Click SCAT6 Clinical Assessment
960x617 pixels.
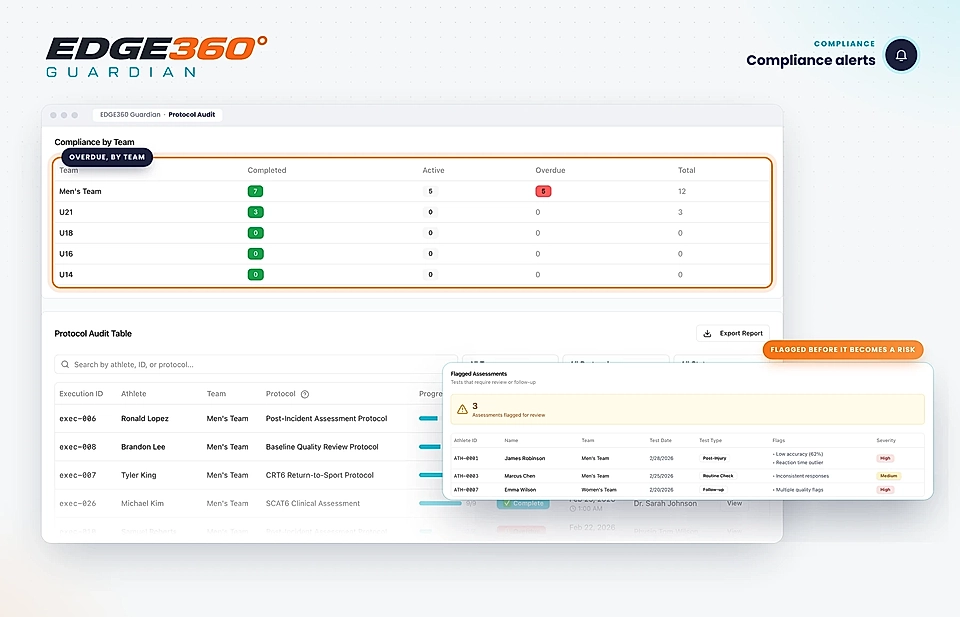(x=313, y=503)
